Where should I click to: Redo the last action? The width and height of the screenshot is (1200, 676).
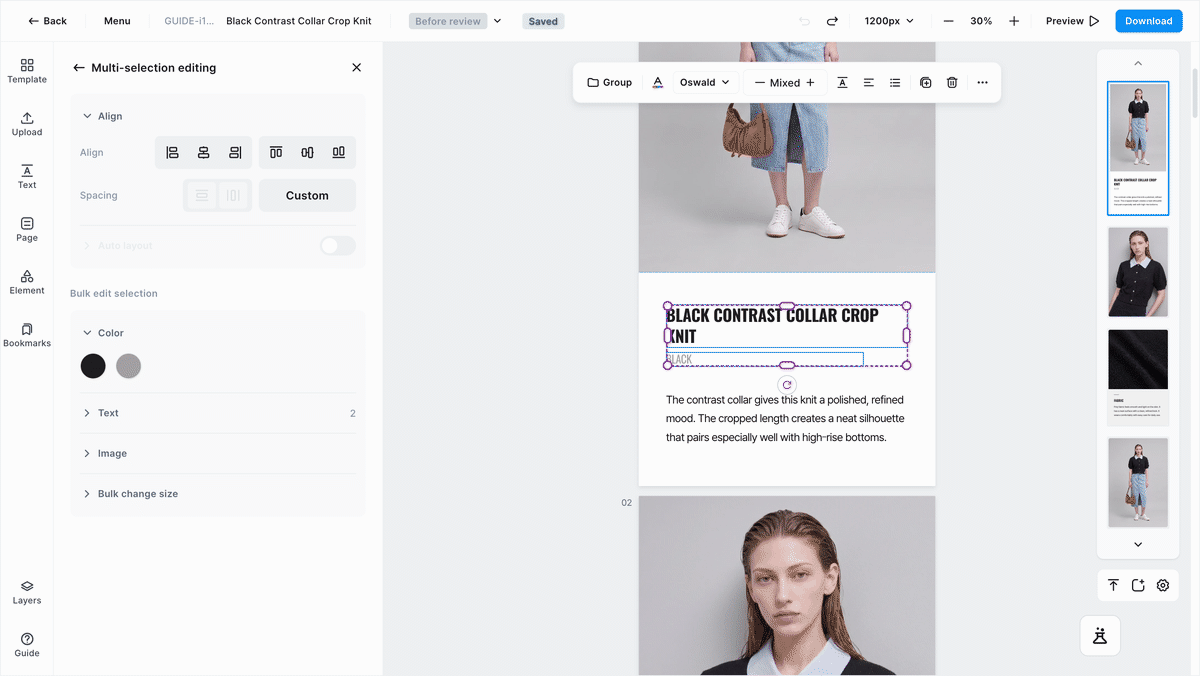[x=832, y=21]
